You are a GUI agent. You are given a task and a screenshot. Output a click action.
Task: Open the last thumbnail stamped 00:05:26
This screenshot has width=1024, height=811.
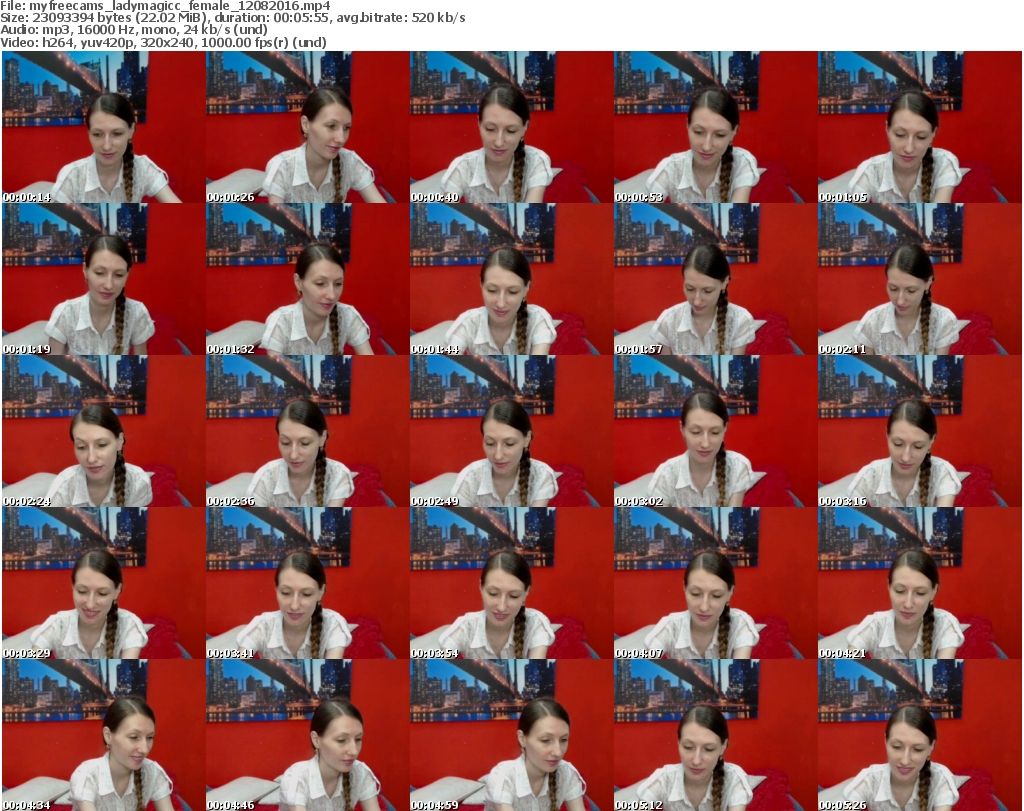(x=920, y=735)
